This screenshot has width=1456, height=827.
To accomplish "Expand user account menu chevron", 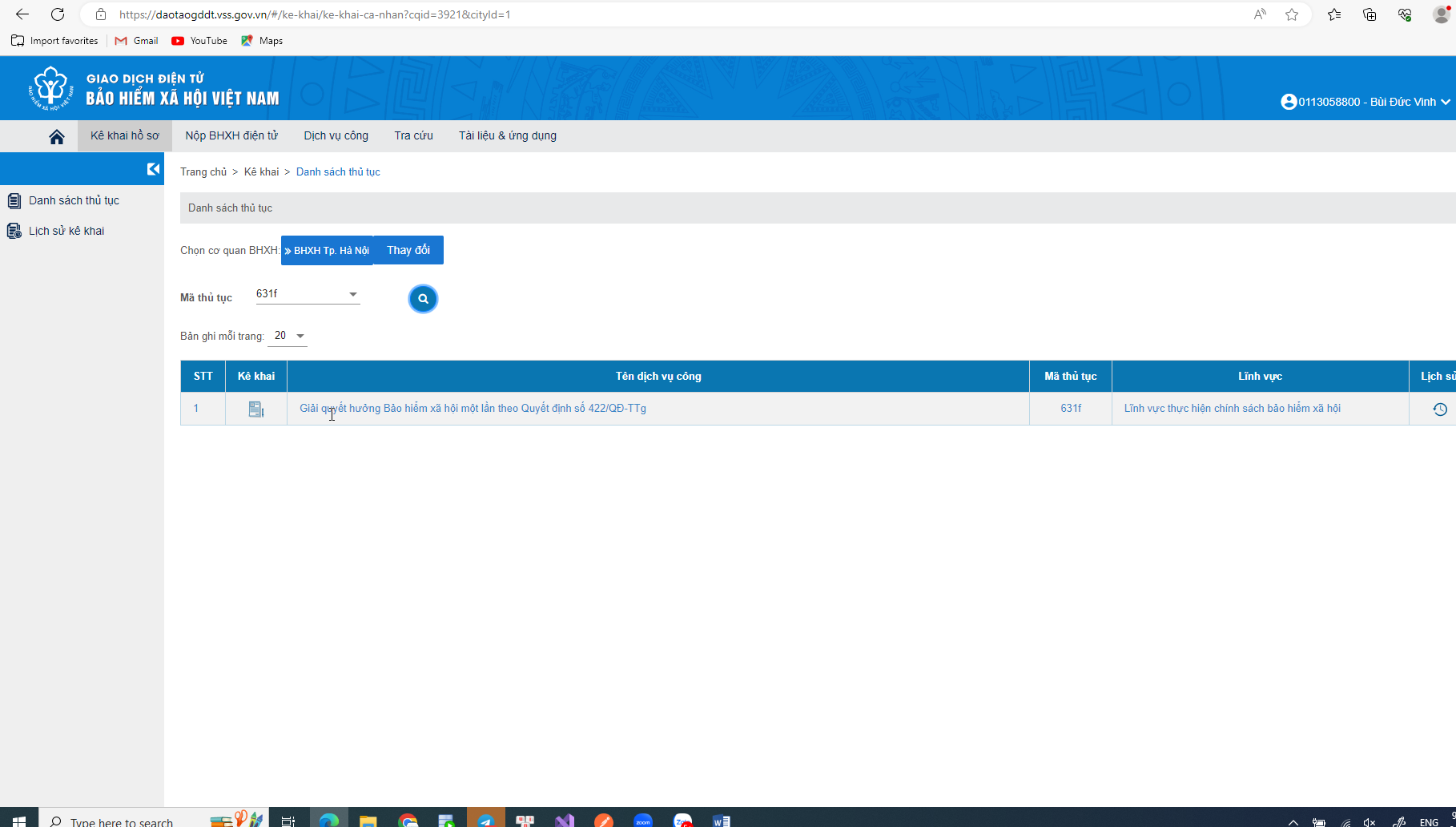I will coord(1446,102).
